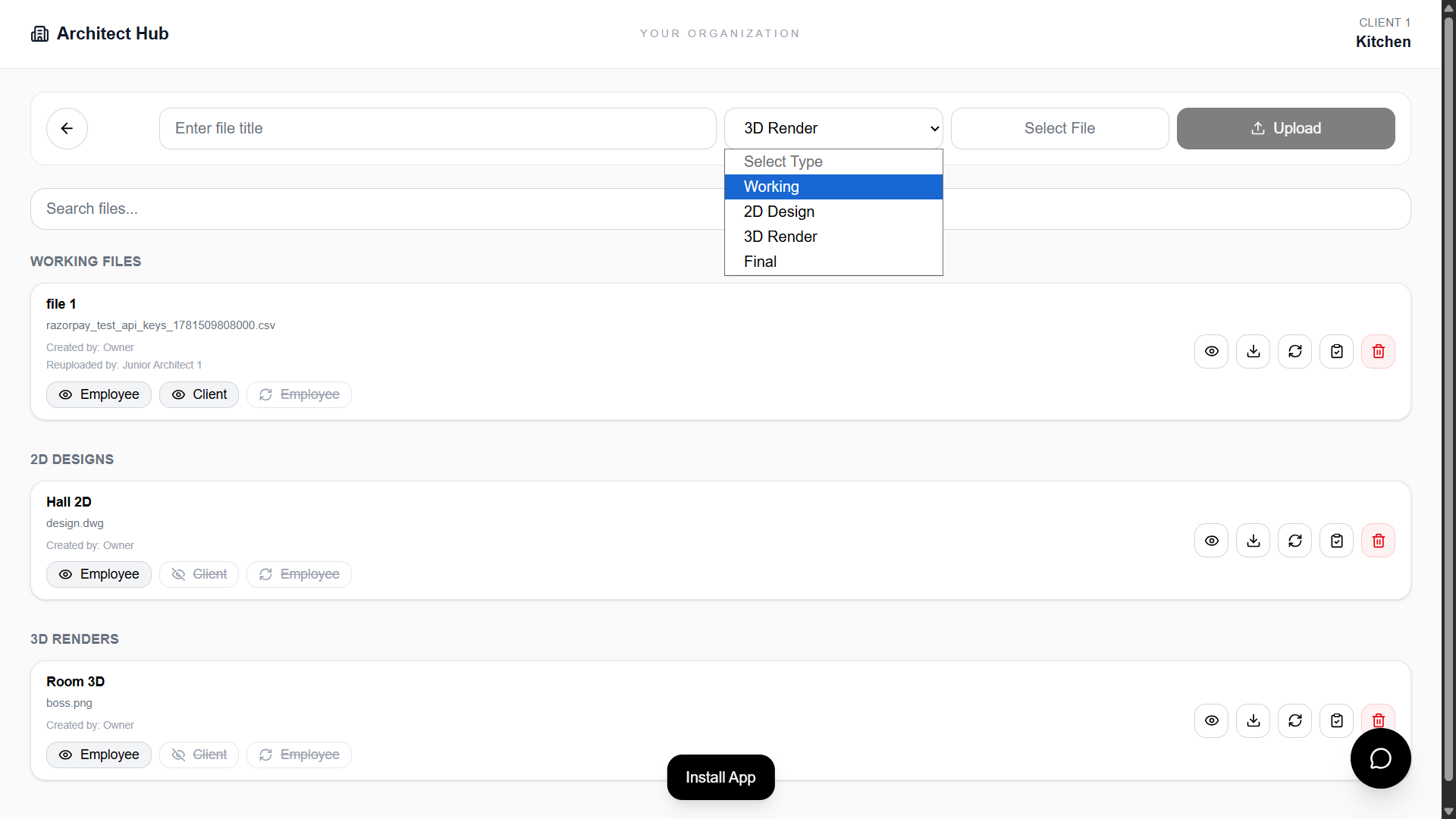The width and height of the screenshot is (1456, 819).
Task: Click the Upload button
Action: click(x=1285, y=128)
